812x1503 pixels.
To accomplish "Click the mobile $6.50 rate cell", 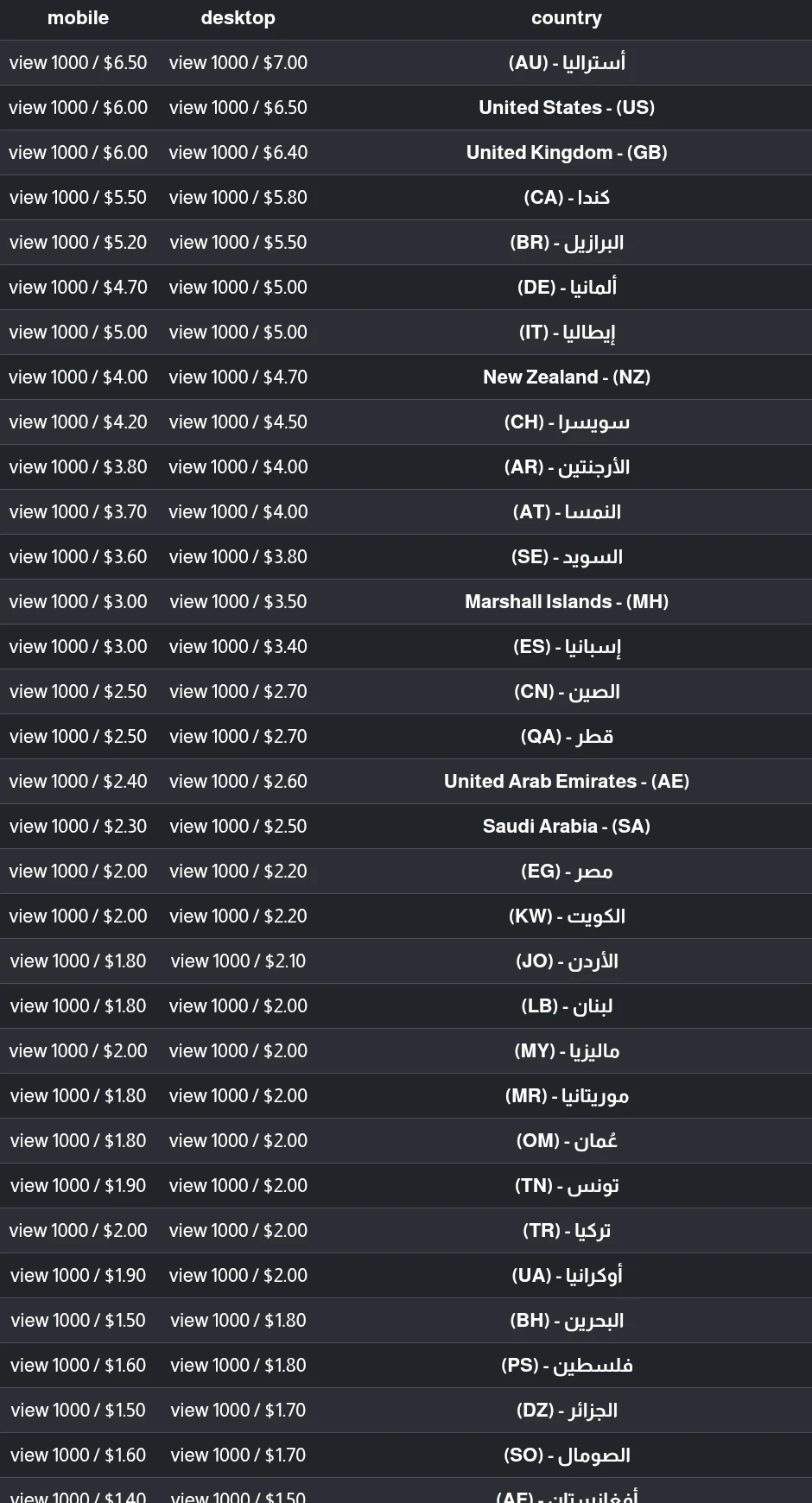I will click(78, 63).
